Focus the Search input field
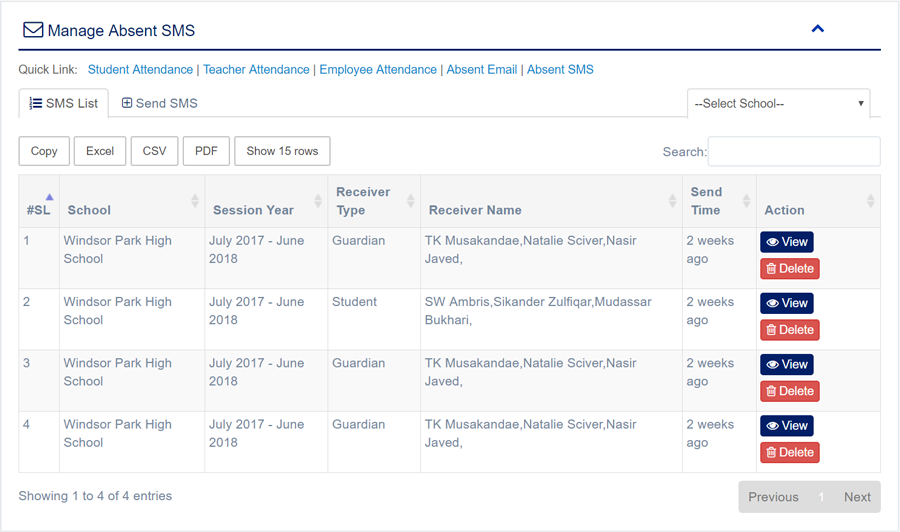This screenshot has width=900, height=532. point(793,152)
